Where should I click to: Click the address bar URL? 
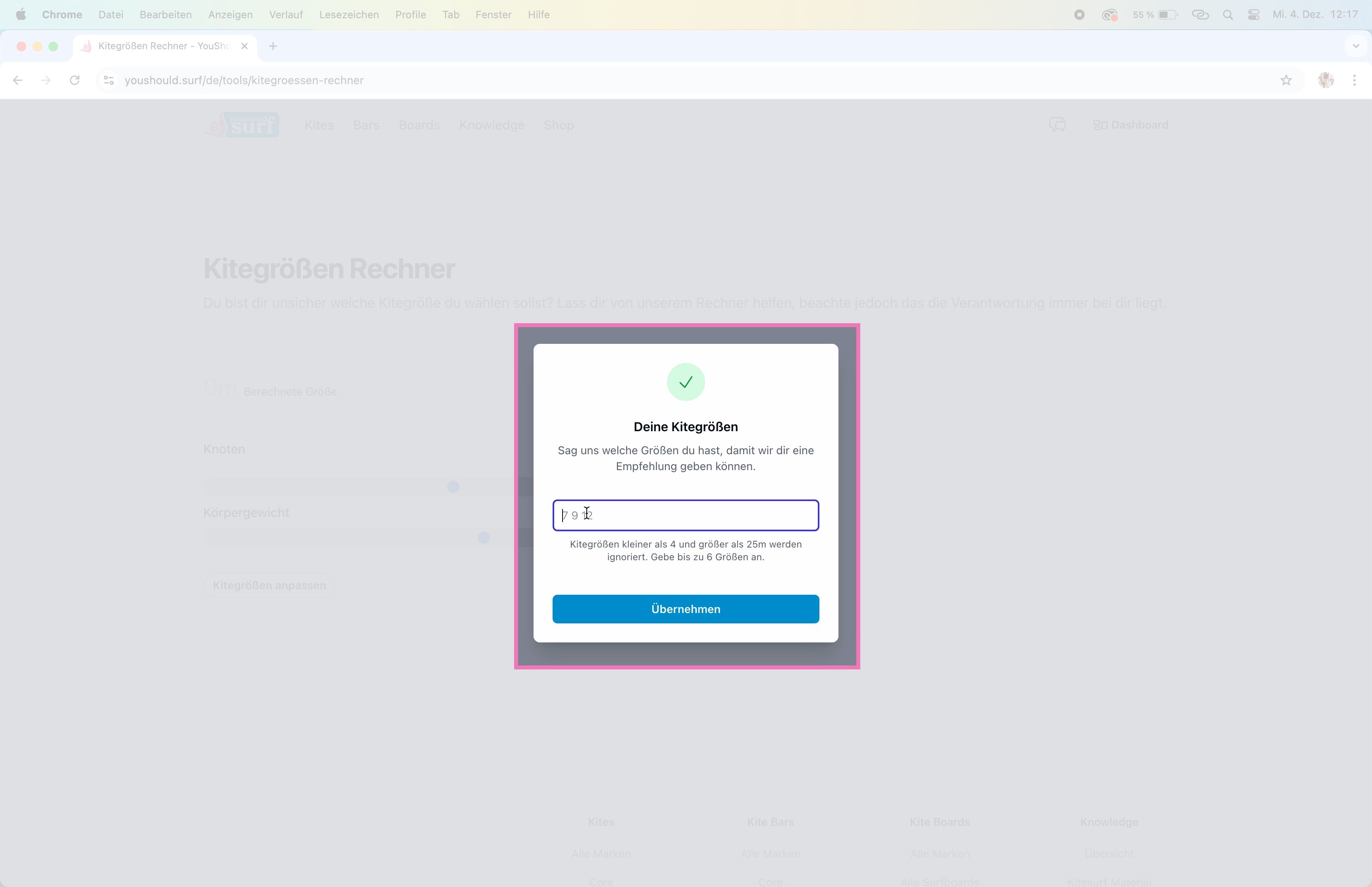tap(244, 80)
